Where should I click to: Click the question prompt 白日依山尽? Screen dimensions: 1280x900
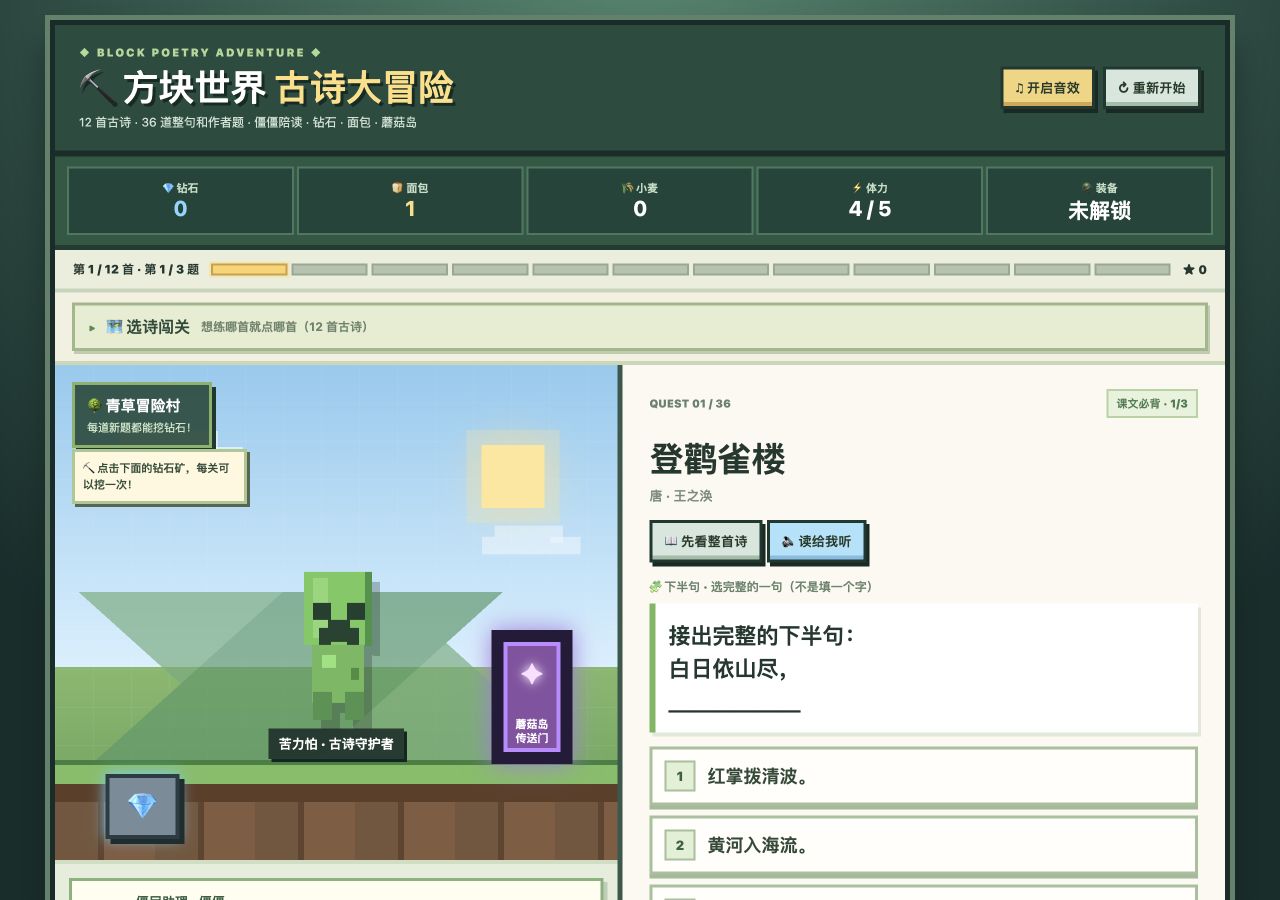[x=727, y=669]
